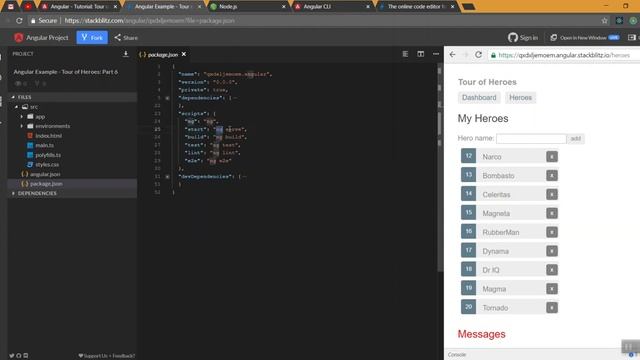Sign in with GitHub
640x360 pixels.
coord(523,38)
